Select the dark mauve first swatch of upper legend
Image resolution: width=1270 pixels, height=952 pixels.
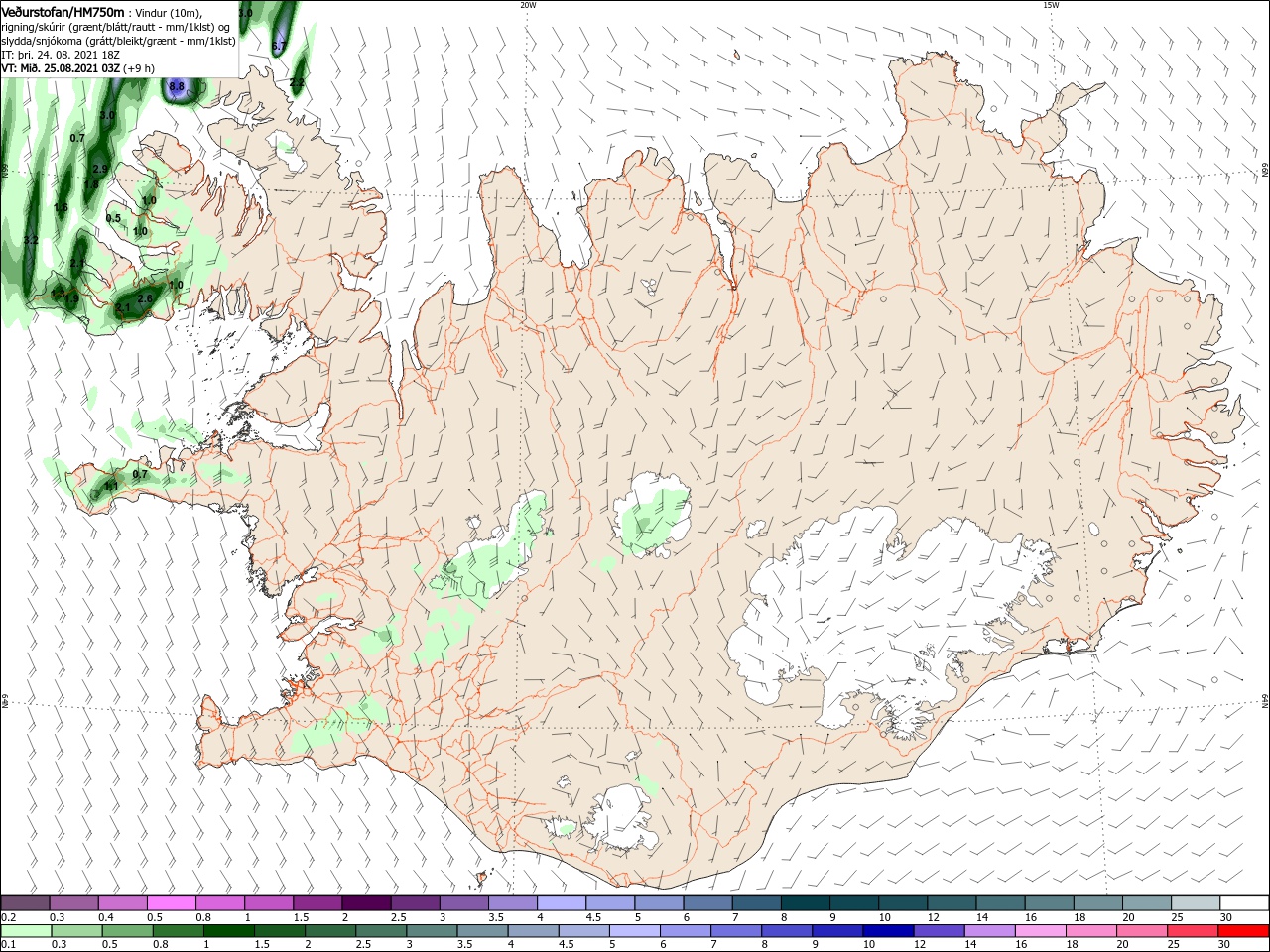tap(25, 902)
